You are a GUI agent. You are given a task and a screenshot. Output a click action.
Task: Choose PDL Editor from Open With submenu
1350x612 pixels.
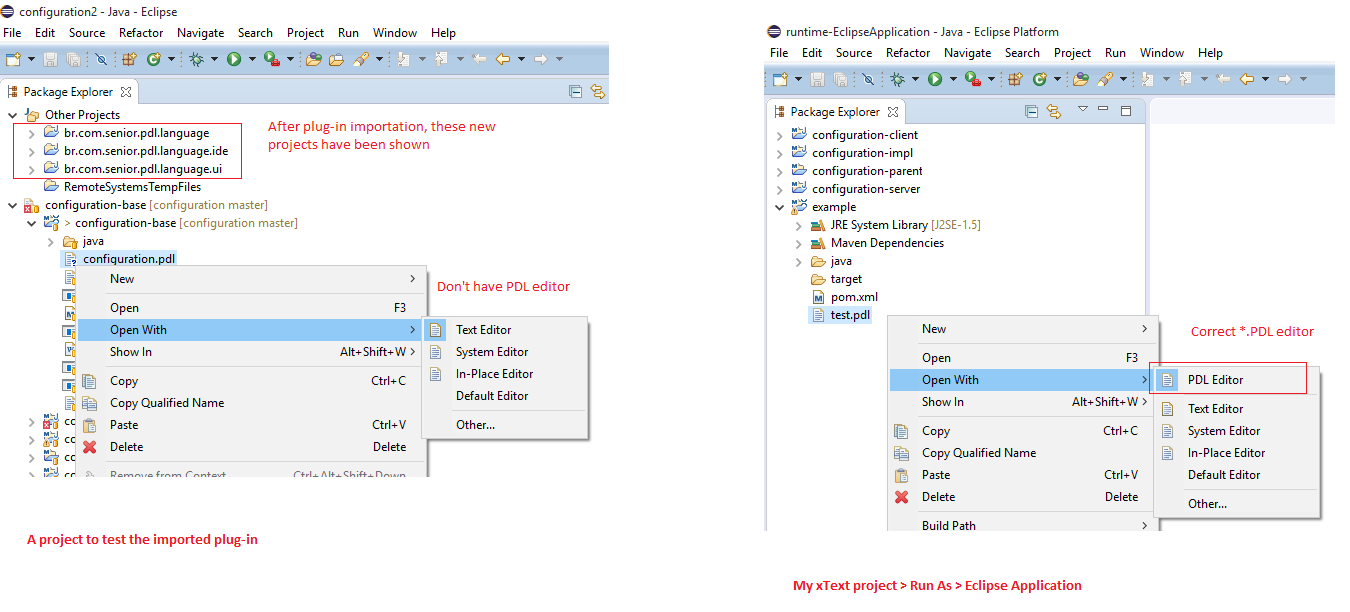pos(1236,380)
